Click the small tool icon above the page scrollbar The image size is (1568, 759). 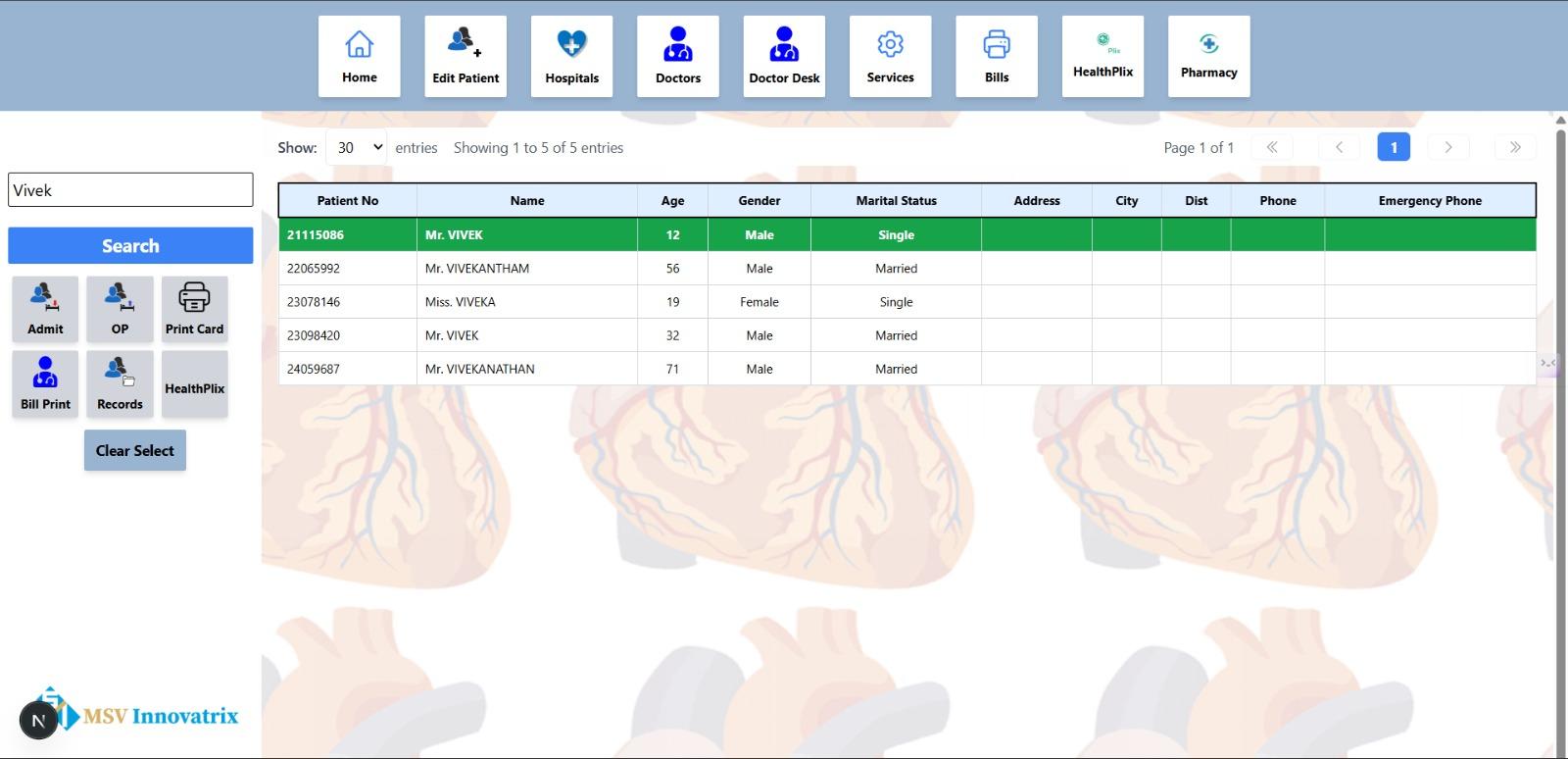click(x=1548, y=363)
